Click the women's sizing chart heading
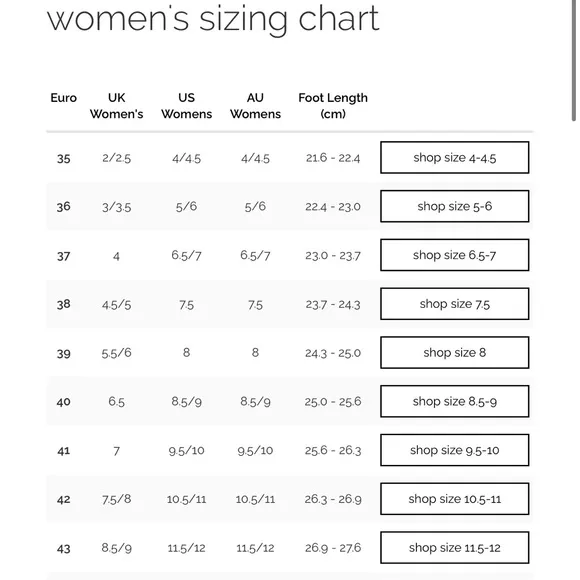 click(x=213, y=18)
